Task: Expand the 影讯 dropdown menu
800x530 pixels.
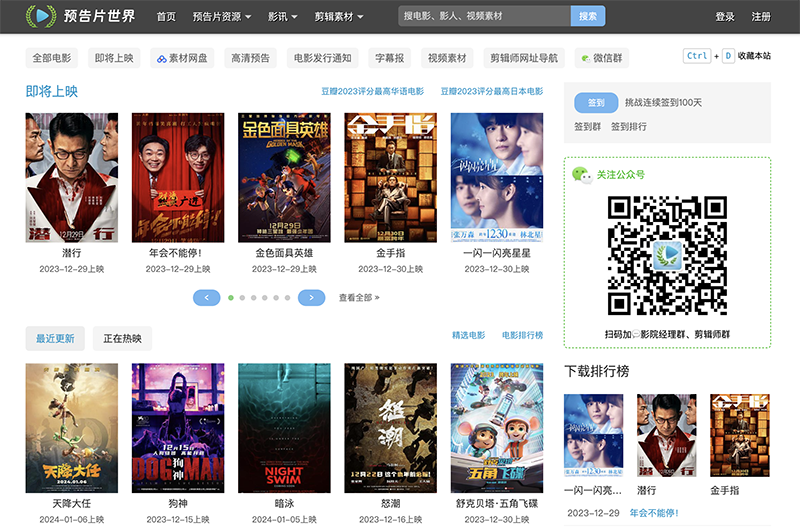Action: coord(282,17)
